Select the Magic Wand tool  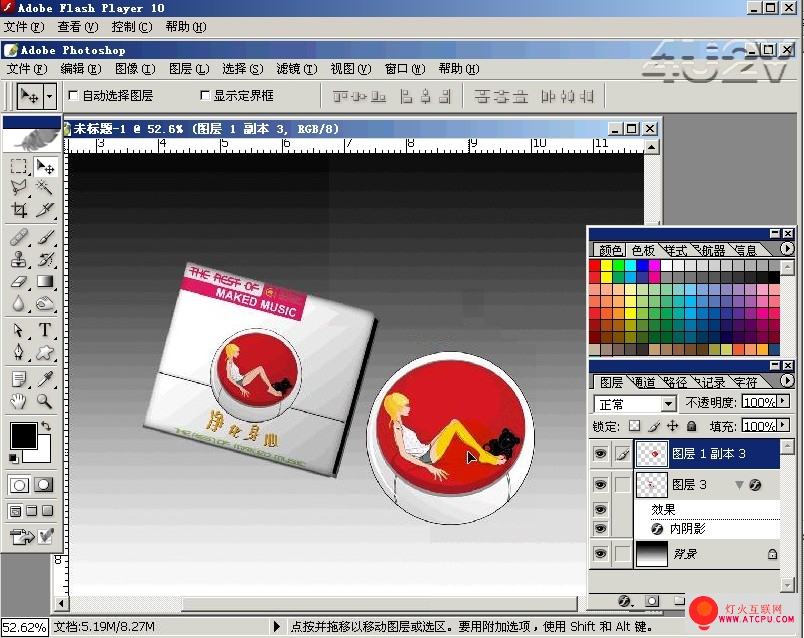click(45, 187)
